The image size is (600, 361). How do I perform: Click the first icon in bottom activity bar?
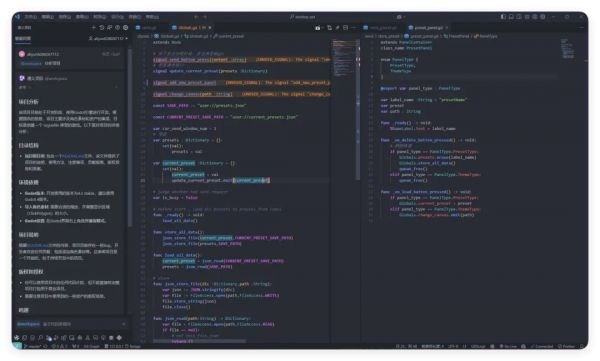coord(16,338)
